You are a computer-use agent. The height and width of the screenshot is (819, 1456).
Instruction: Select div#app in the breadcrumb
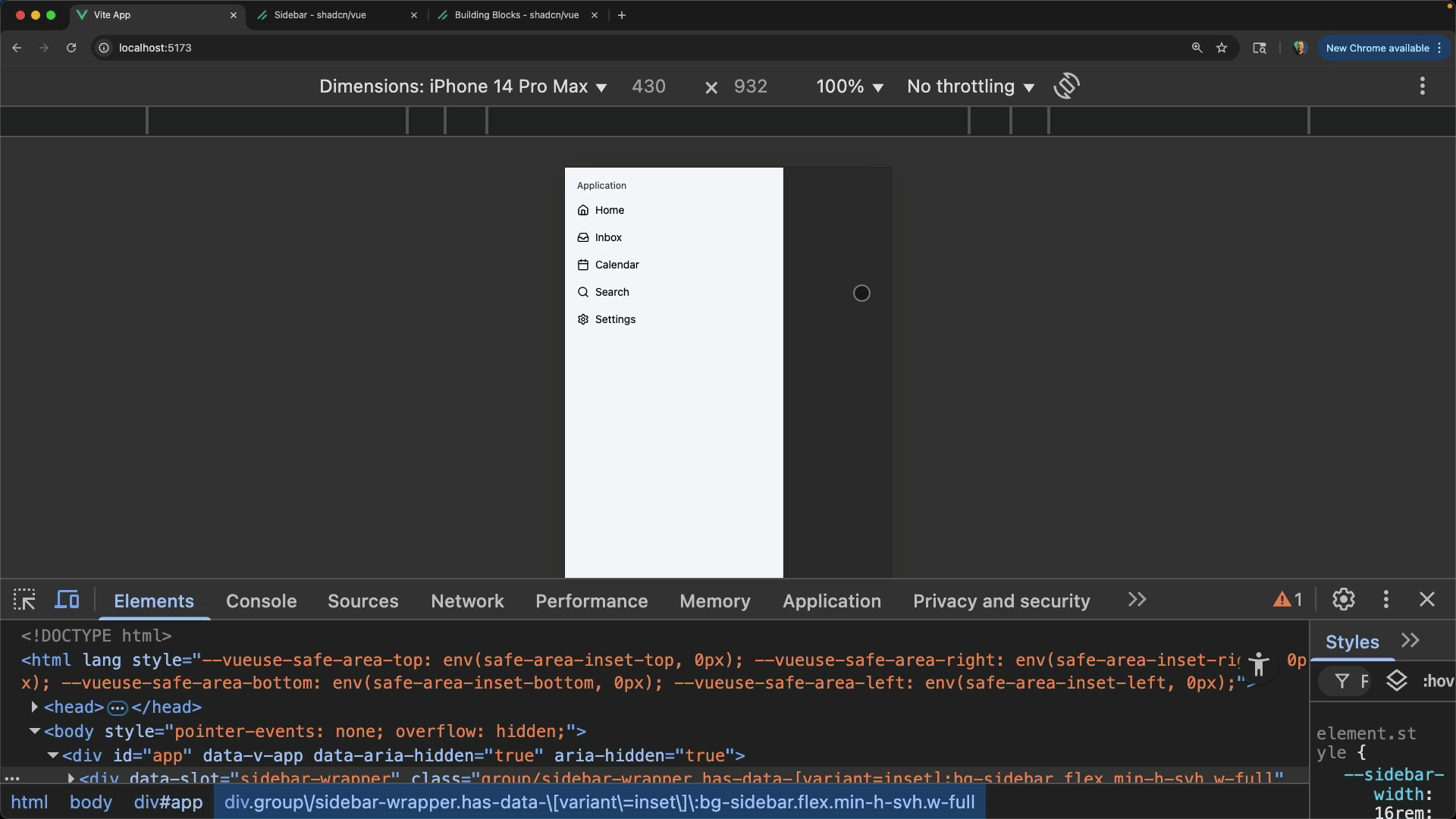(168, 802)
